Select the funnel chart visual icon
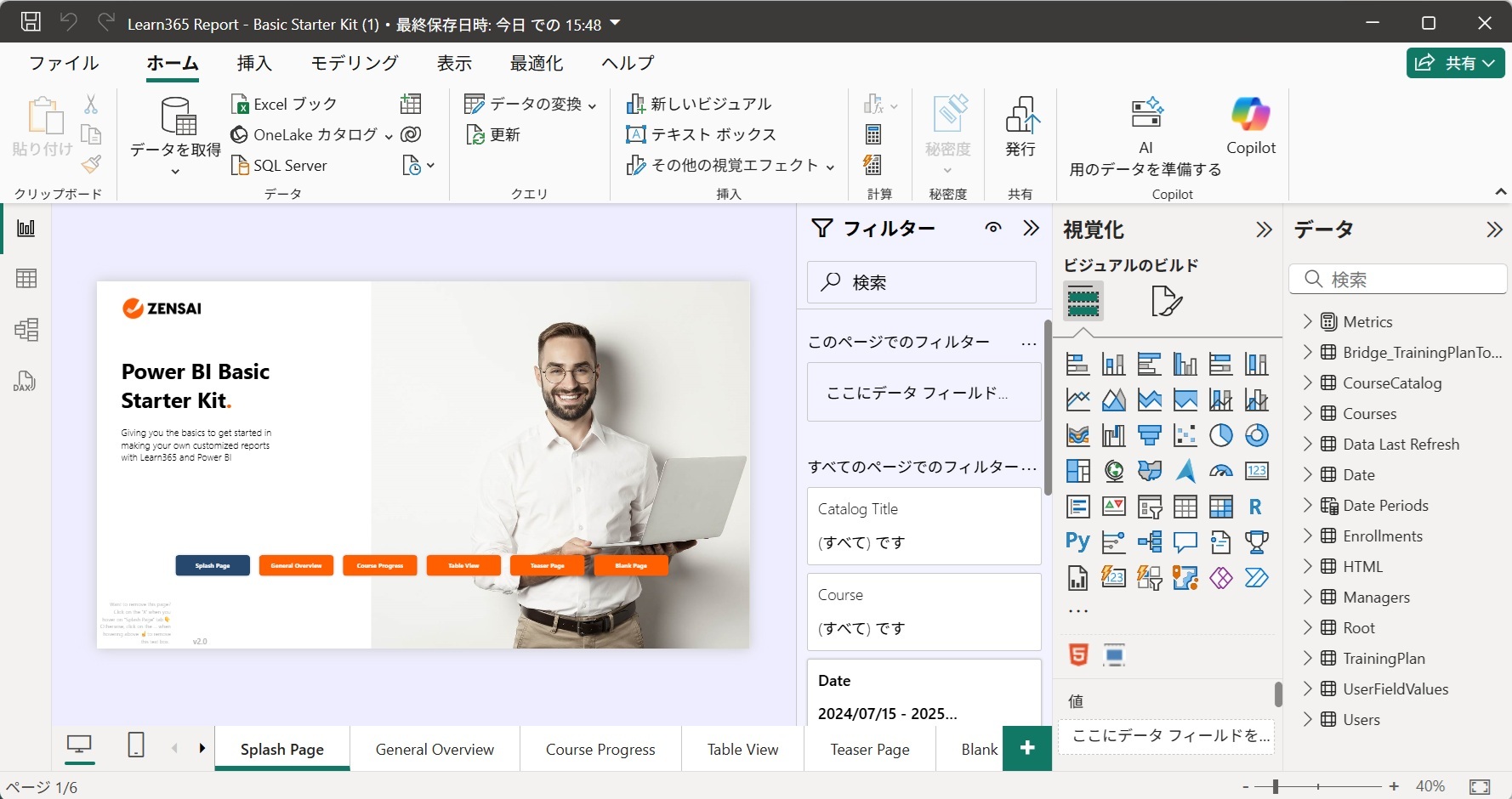Viewport: 1512px width, 799px height. (x=1149, y=435)
